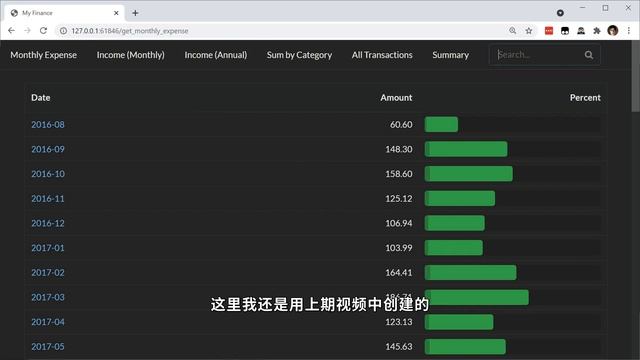Click the green percent bar for 2016-08

tap(441, 124)
